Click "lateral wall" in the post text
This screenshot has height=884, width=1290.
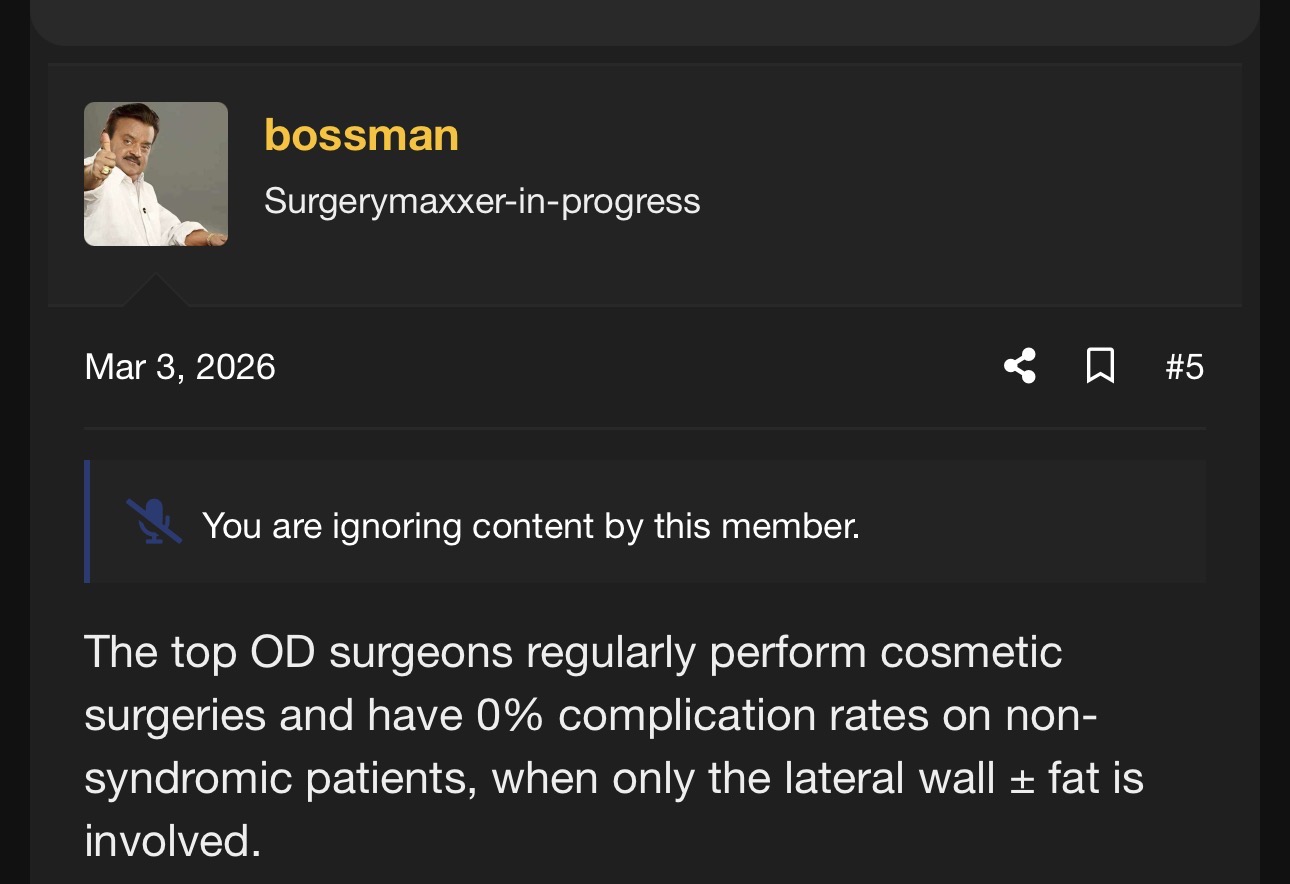(876, 779)
